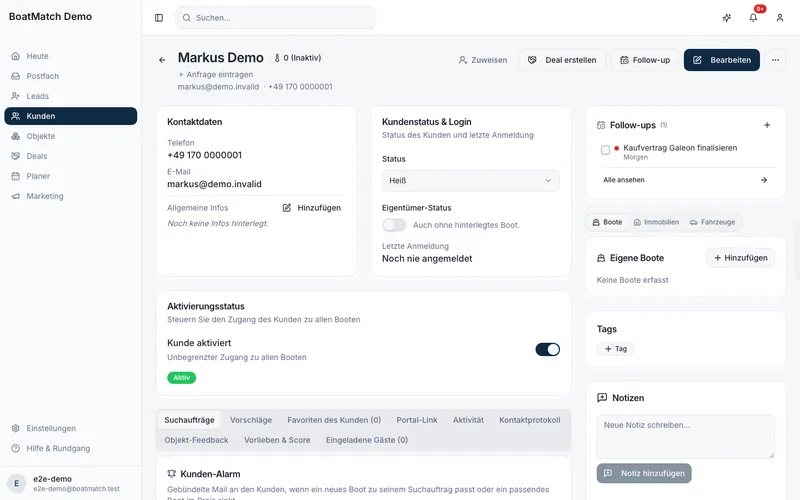Open the Aktivität tab
800x500 pixels.
click(468, 420)
